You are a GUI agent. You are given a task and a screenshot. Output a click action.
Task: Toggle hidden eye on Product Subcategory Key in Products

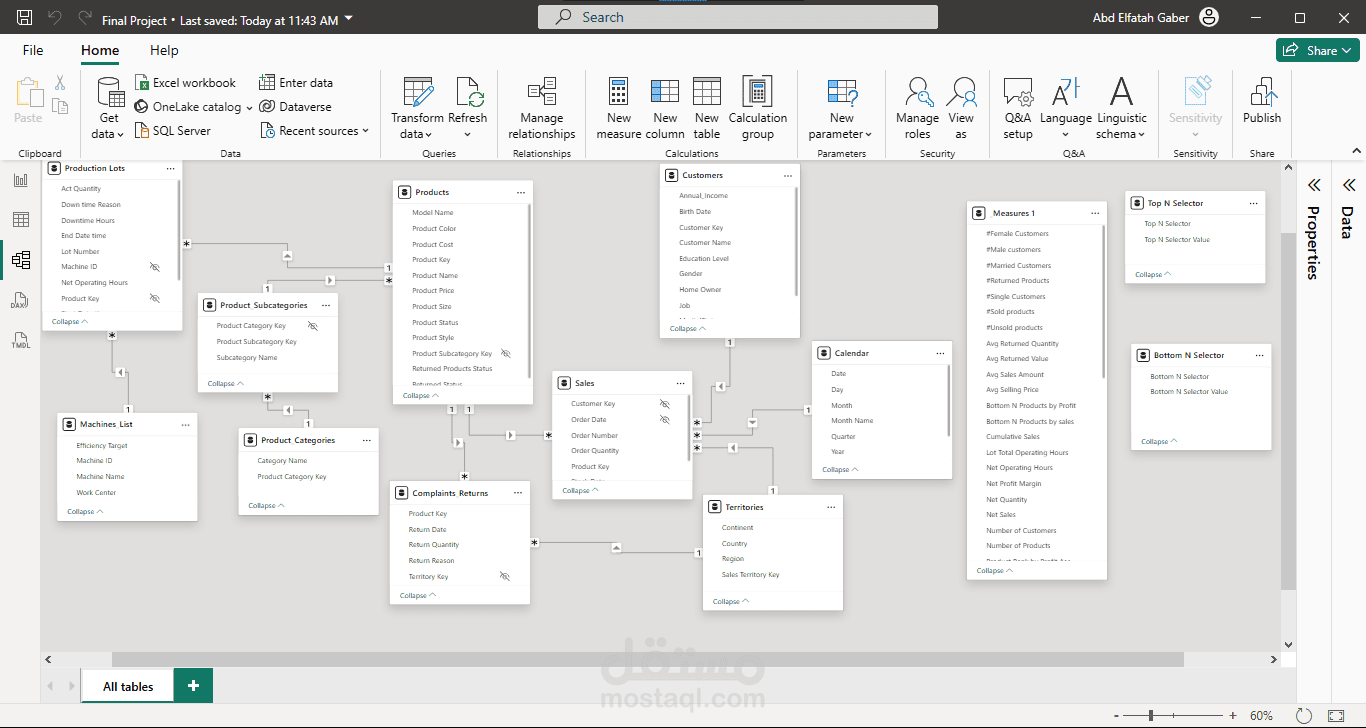tap(505, 353)
